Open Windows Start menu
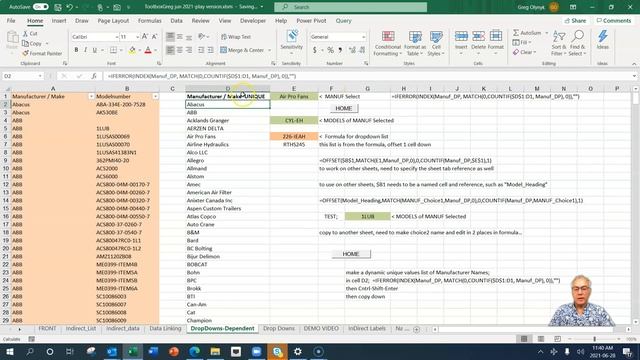Viewport: 640px width, 360px height. coord(10,351)
